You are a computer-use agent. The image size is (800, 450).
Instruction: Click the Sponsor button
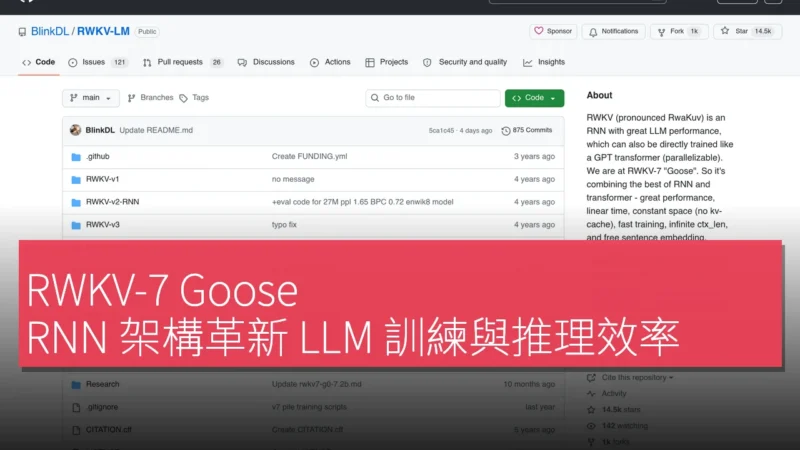[x=553, y=31]
